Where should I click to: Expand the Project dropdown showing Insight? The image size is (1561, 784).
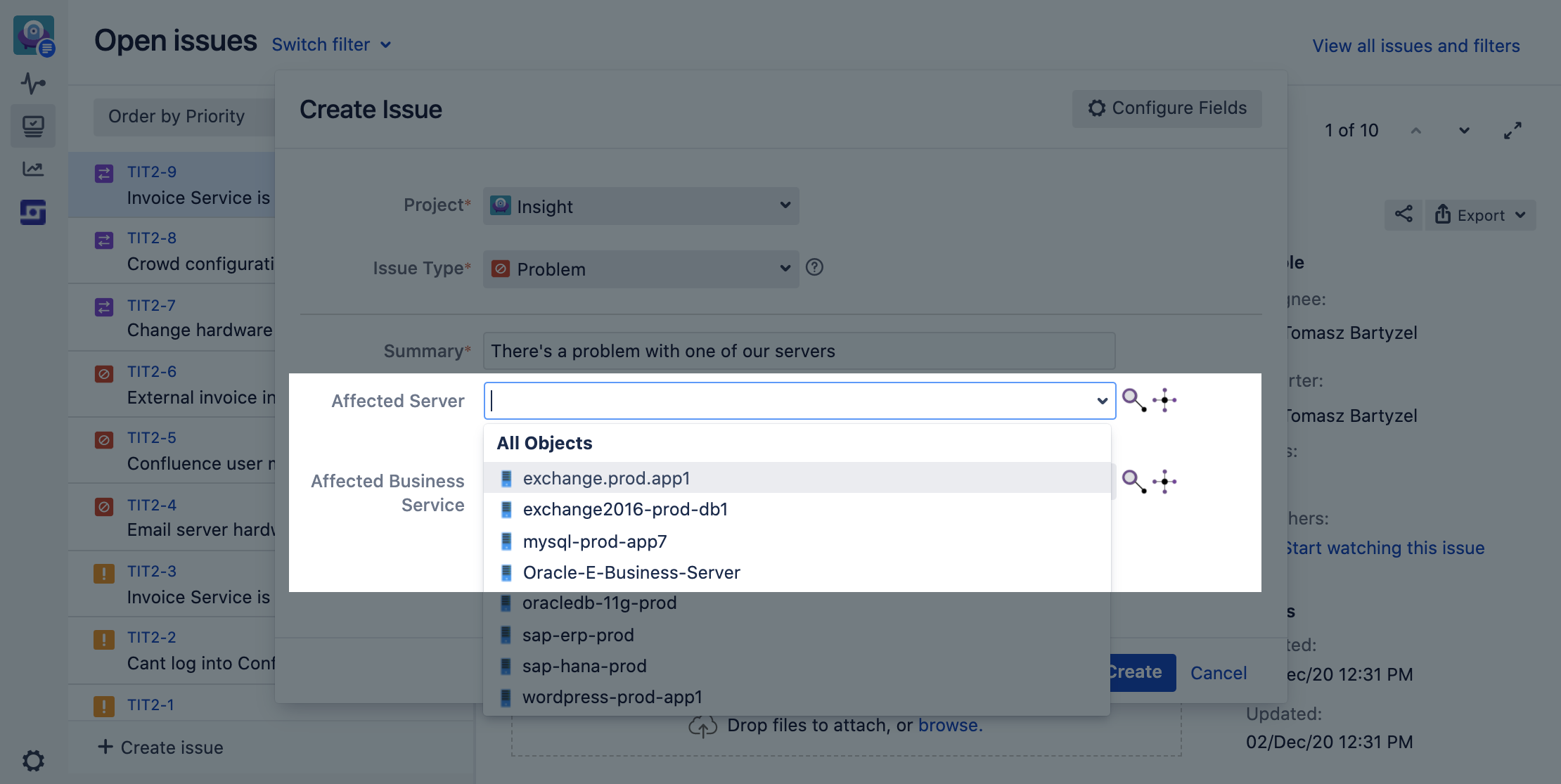pyautogui.click(x=641, y=206)
